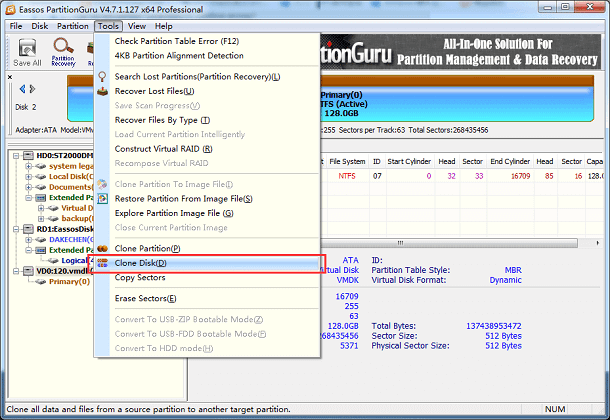Select the Logical partition tree item
610x420 pixels.
coord(74,261)
